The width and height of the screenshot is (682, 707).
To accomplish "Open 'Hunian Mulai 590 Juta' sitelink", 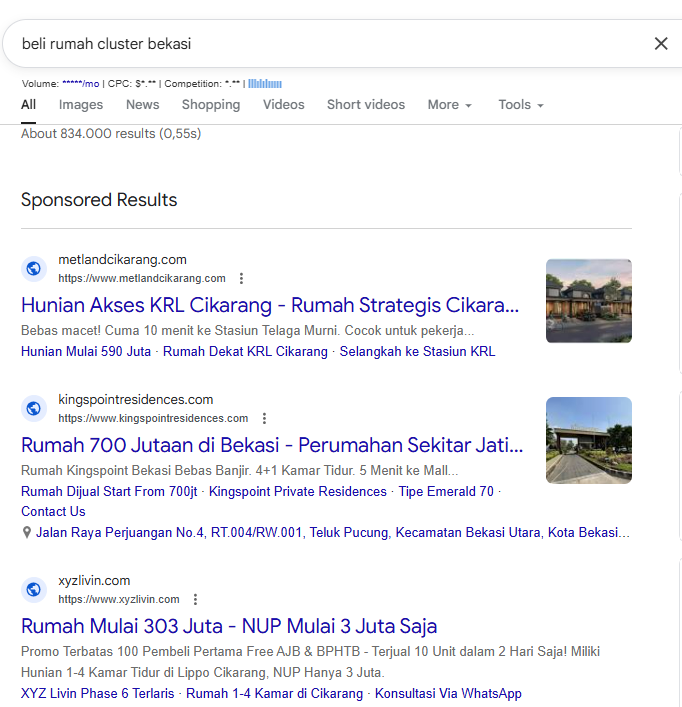I will (x=86, y=352).
